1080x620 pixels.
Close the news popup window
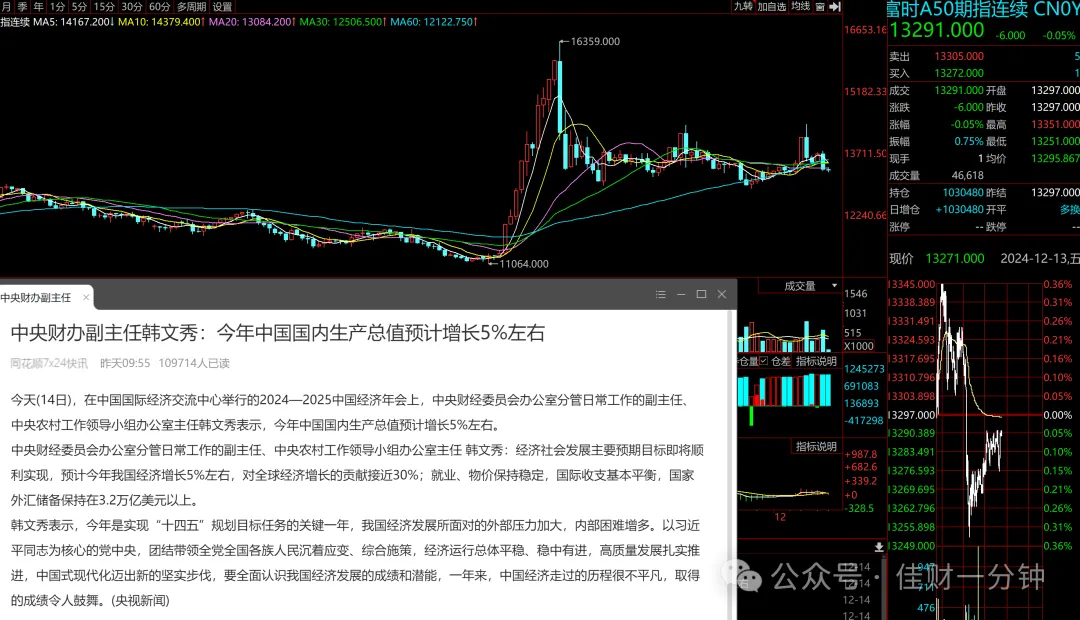[x=722, y=294]
